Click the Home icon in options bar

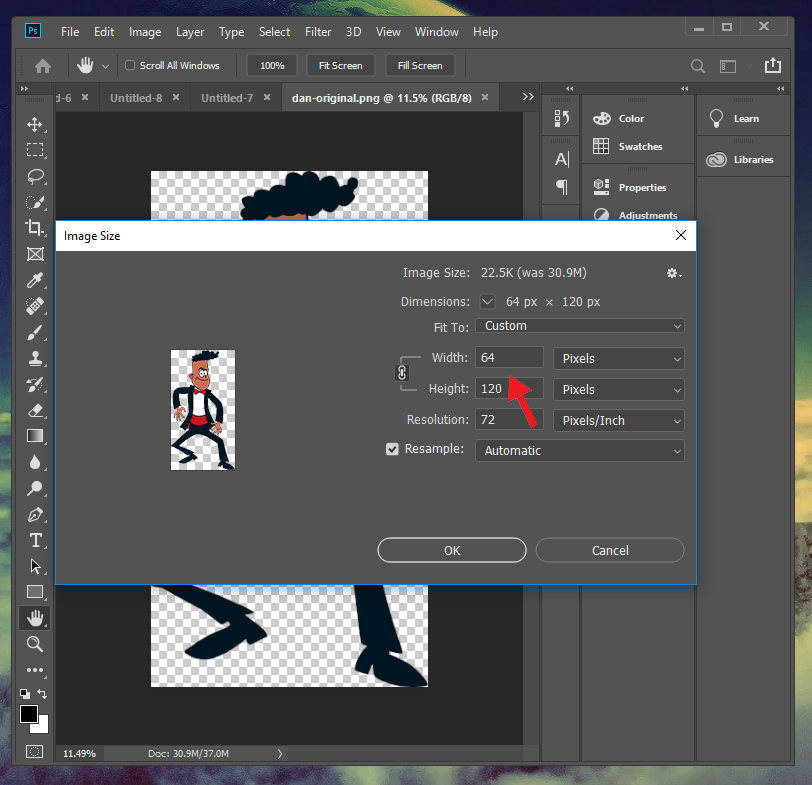tap(42, 66)
